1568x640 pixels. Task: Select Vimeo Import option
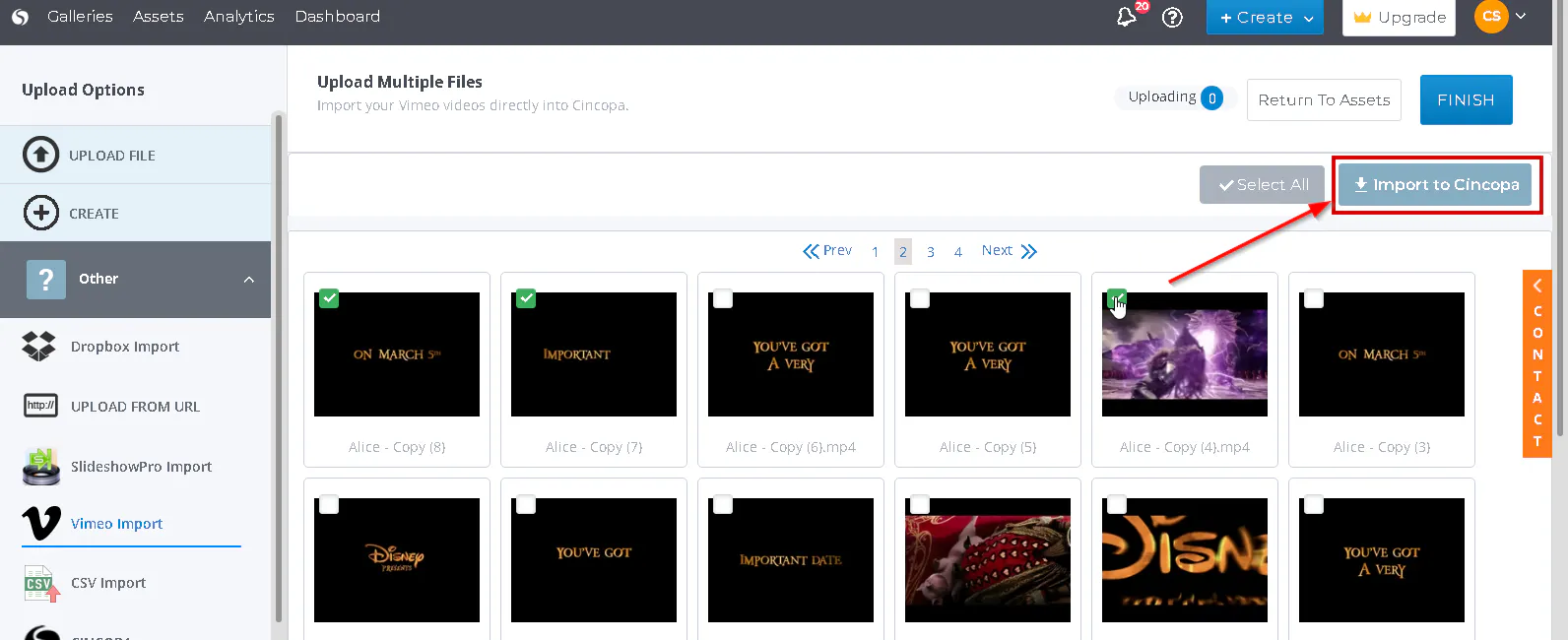click(x=116, y=524)
